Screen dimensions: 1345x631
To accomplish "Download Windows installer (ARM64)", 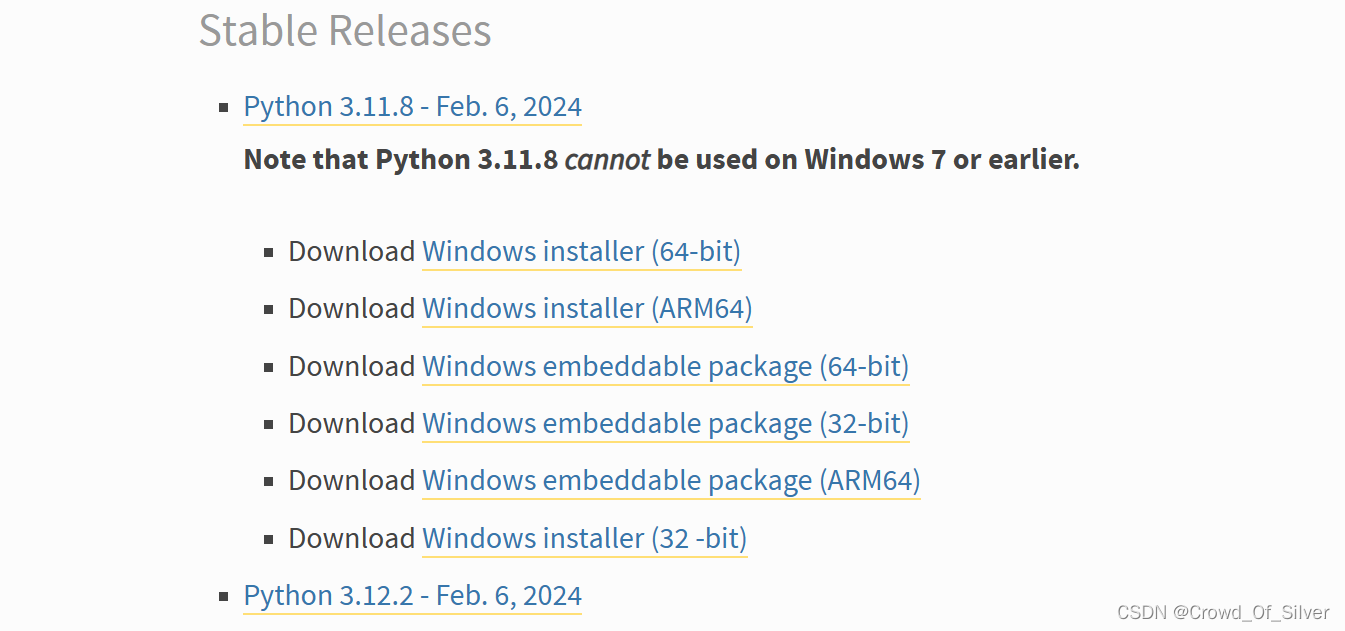I will 587,309.
